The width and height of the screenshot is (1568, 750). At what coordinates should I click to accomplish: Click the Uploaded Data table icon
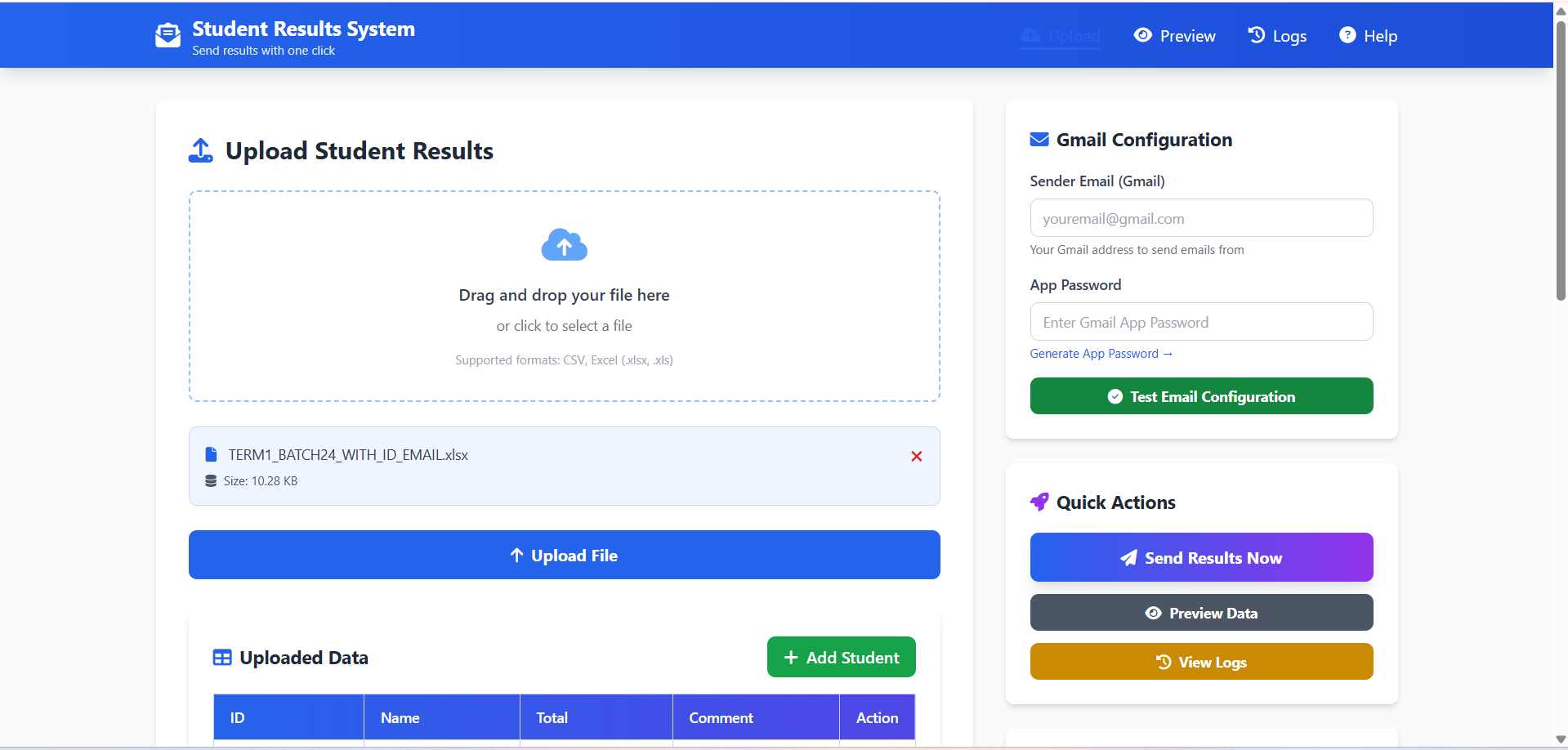221,658
